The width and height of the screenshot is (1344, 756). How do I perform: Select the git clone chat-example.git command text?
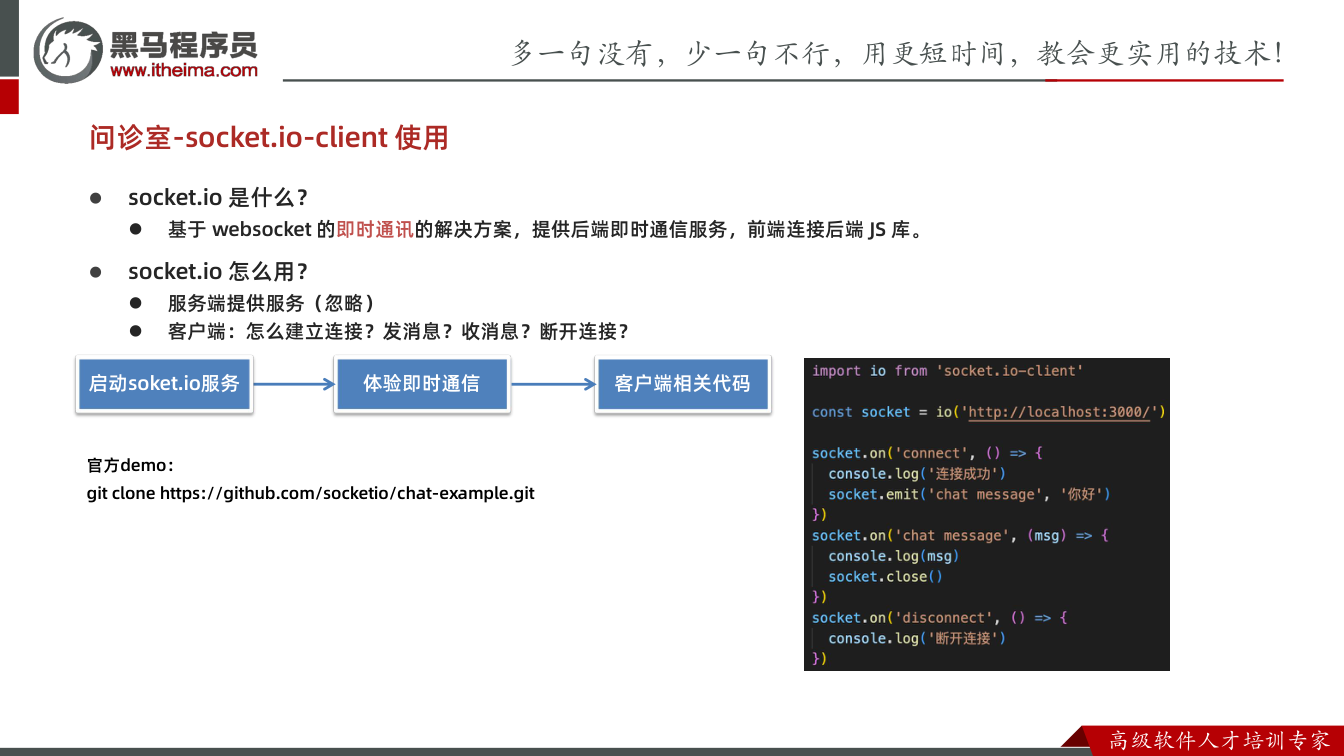(x=311, y=493)
